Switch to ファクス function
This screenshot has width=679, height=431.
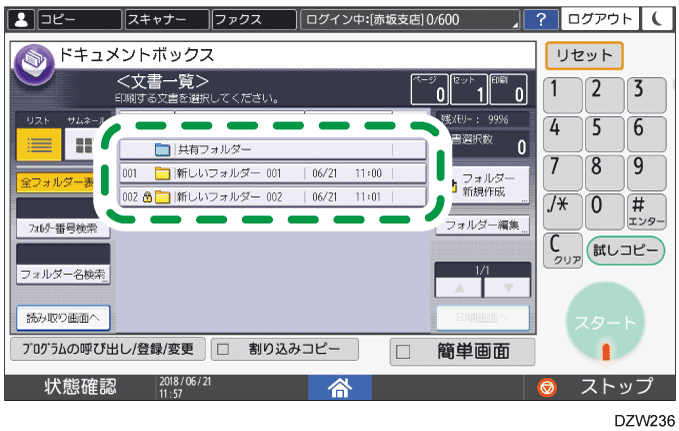pyautogui.click(x=254, y=20)
